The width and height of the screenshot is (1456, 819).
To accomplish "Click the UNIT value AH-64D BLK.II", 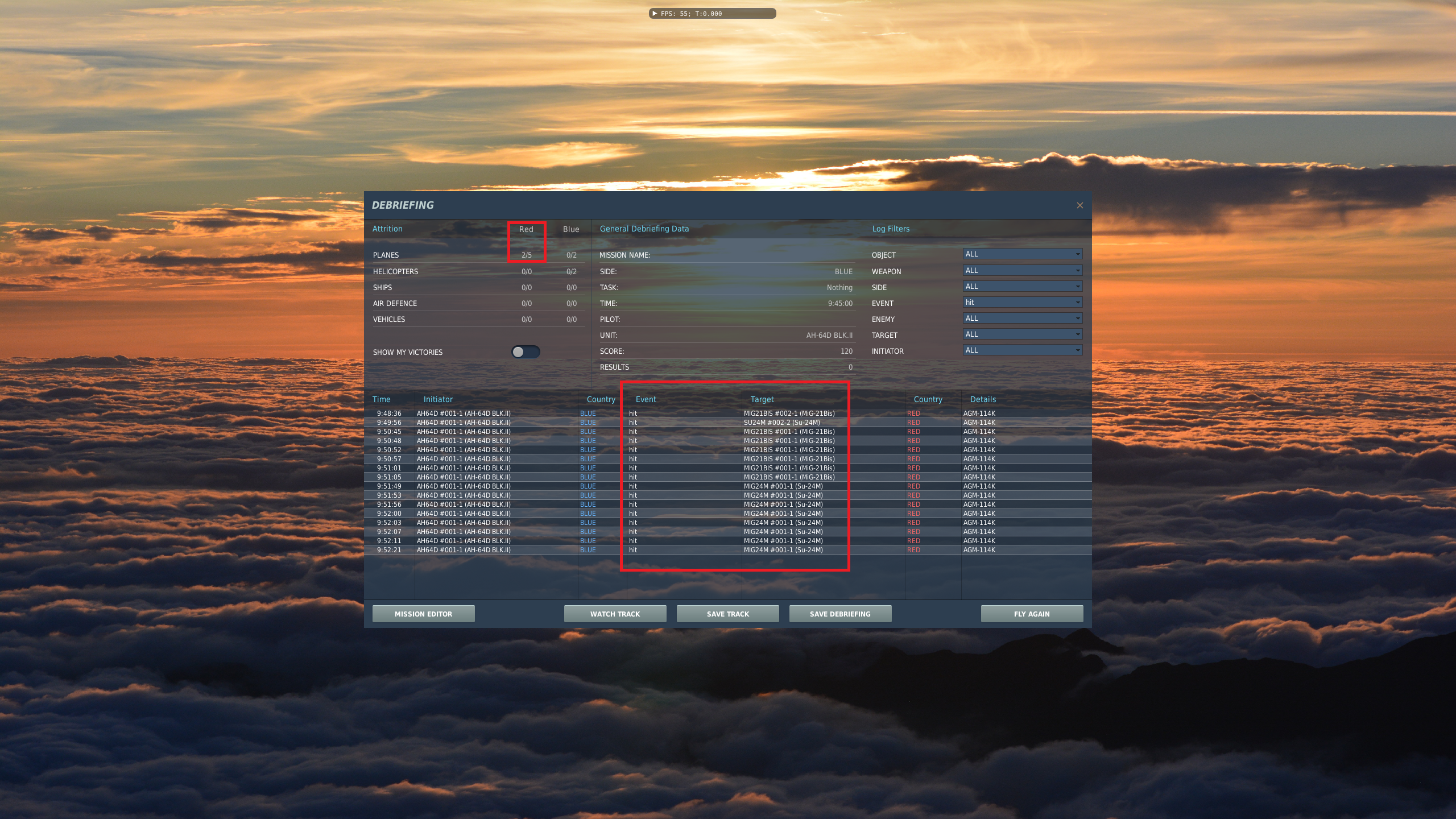I will coord(829,336).
